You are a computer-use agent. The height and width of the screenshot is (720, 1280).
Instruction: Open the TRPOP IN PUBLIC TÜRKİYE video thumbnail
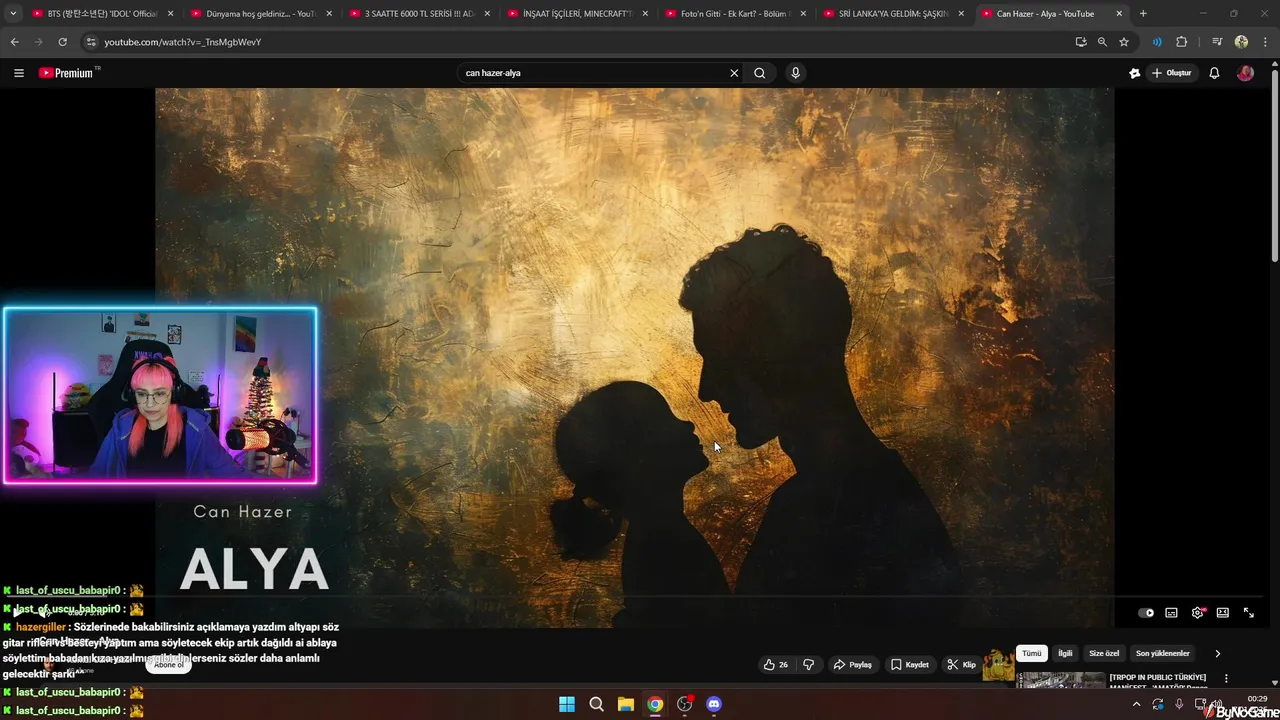(1060, 680)
